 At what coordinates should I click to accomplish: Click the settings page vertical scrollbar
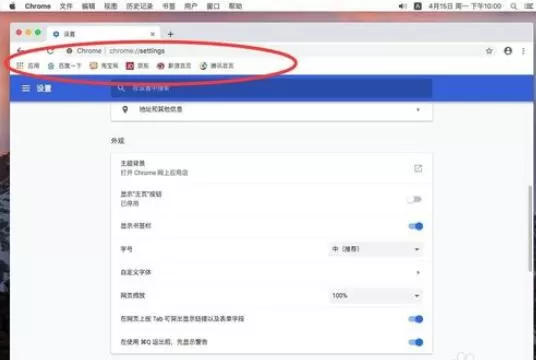point(531,228)
